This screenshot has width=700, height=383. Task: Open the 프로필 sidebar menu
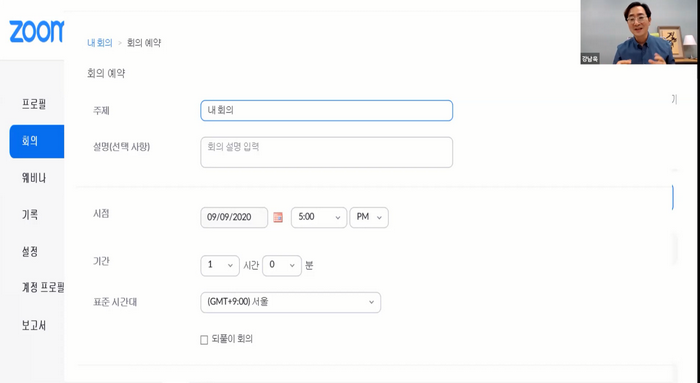click(x=34, y=104)
